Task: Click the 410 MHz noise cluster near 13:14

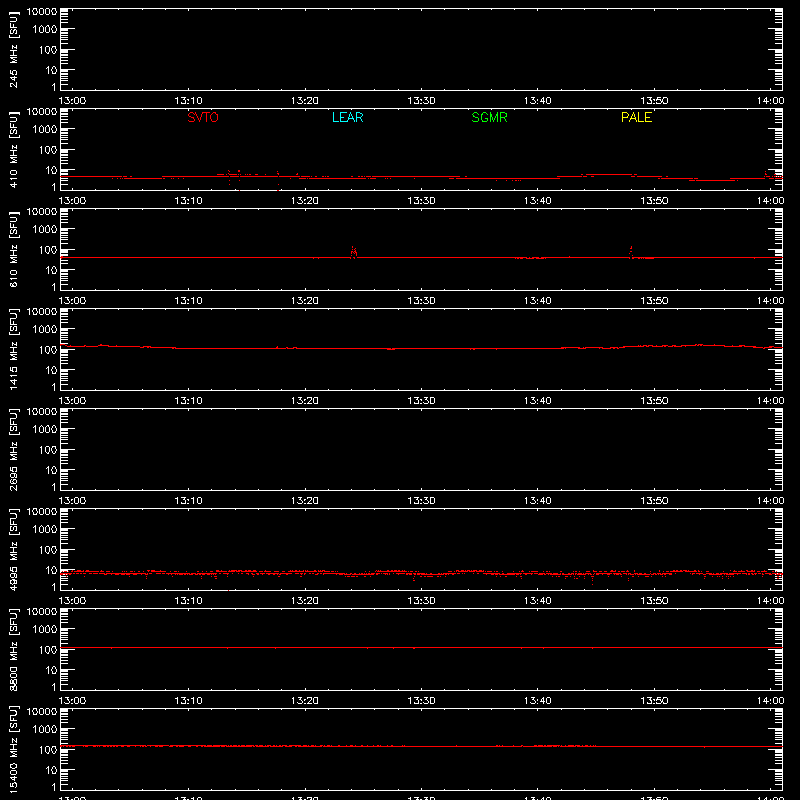Action: click(x=234, y=179)
